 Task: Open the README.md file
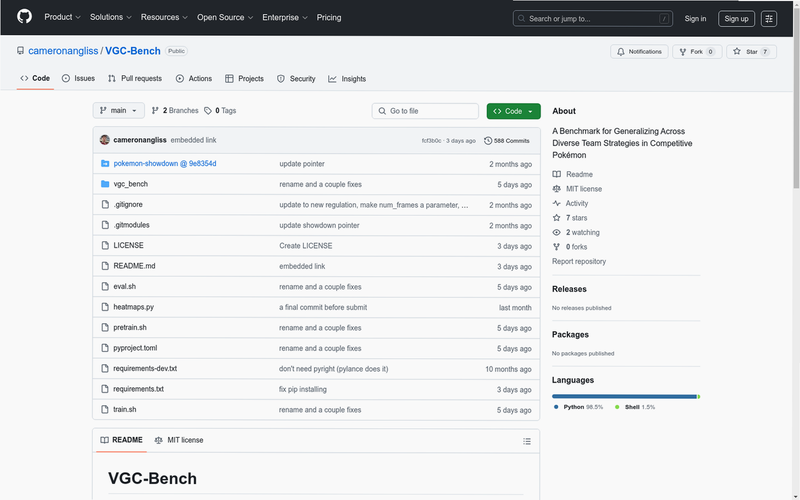[x=134, y=266]
